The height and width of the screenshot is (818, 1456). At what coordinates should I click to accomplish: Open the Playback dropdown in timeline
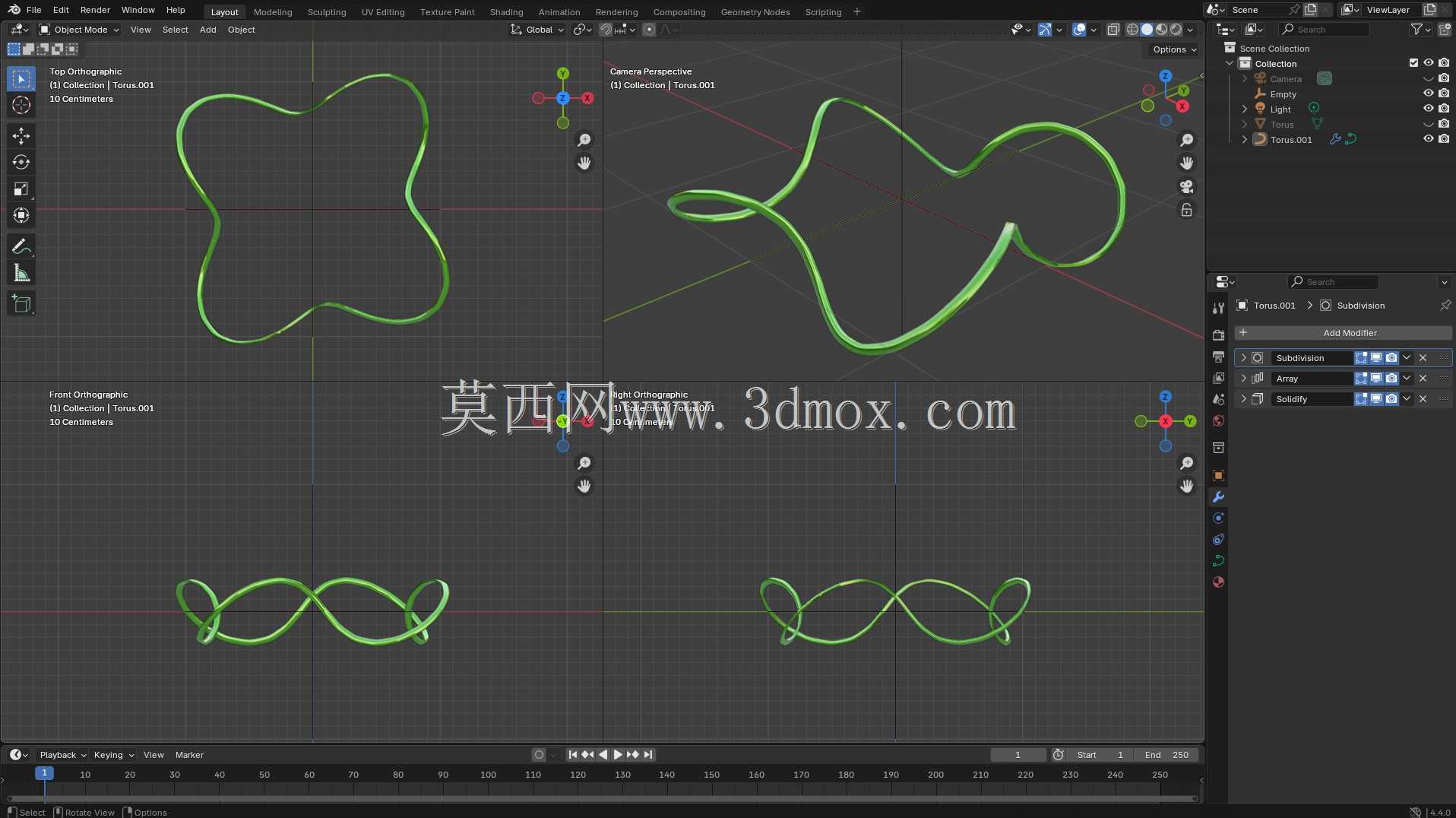click(62, 755)
